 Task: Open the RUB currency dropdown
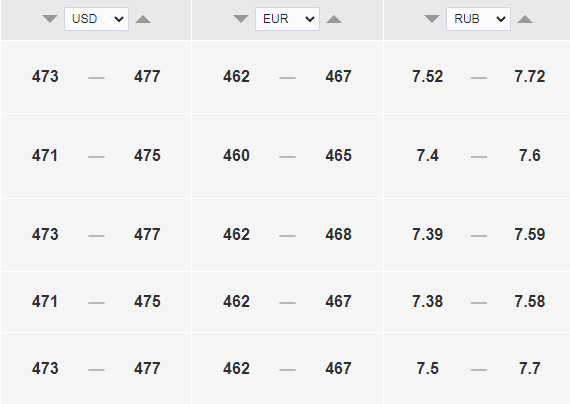tap(478, 19)
